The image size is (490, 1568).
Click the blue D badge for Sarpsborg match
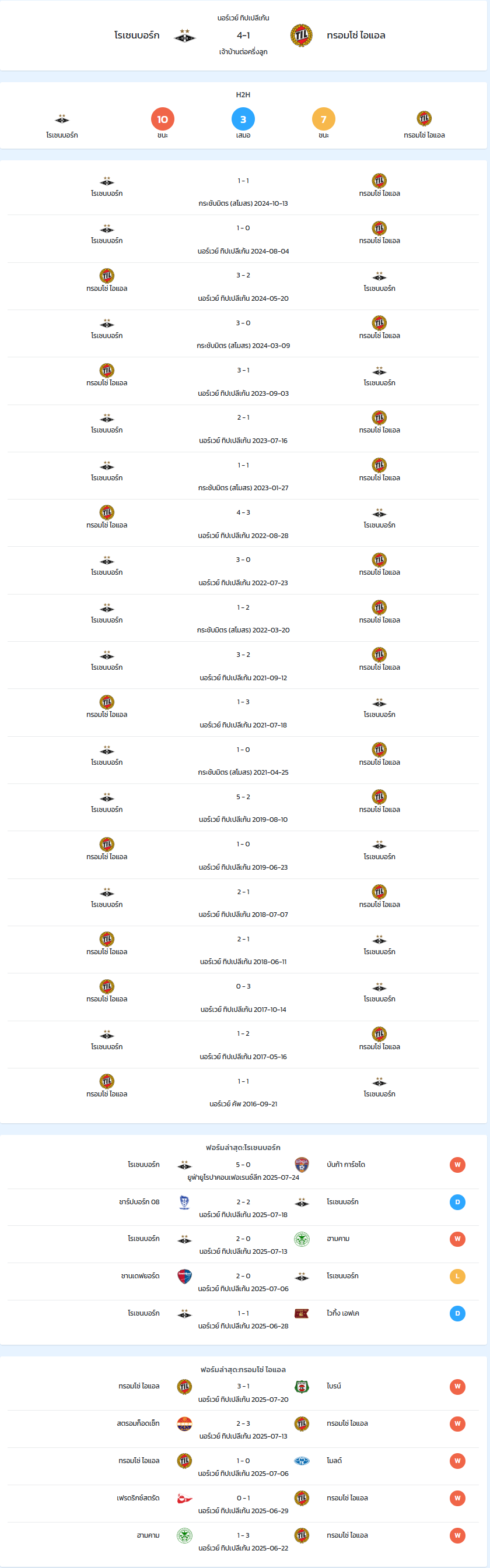tap(458, 1202)
